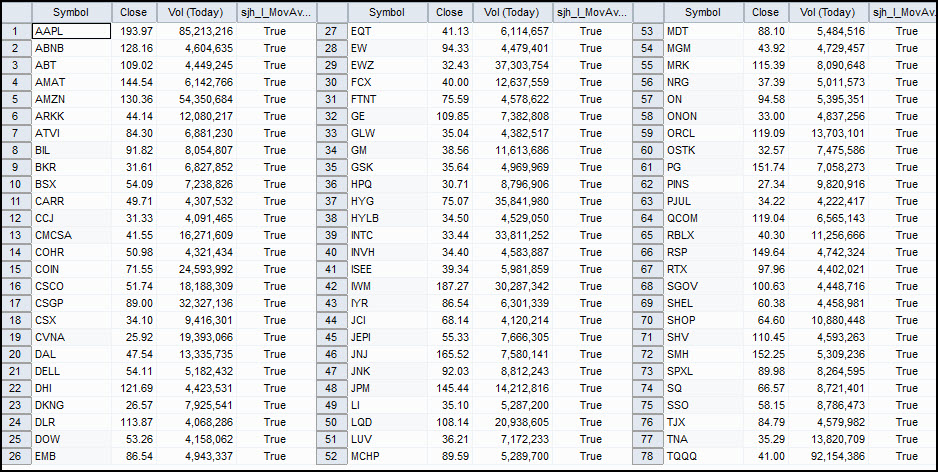938x472 pixels.
Task: Click the FTNT symbol cell
Action: (387, 99)
